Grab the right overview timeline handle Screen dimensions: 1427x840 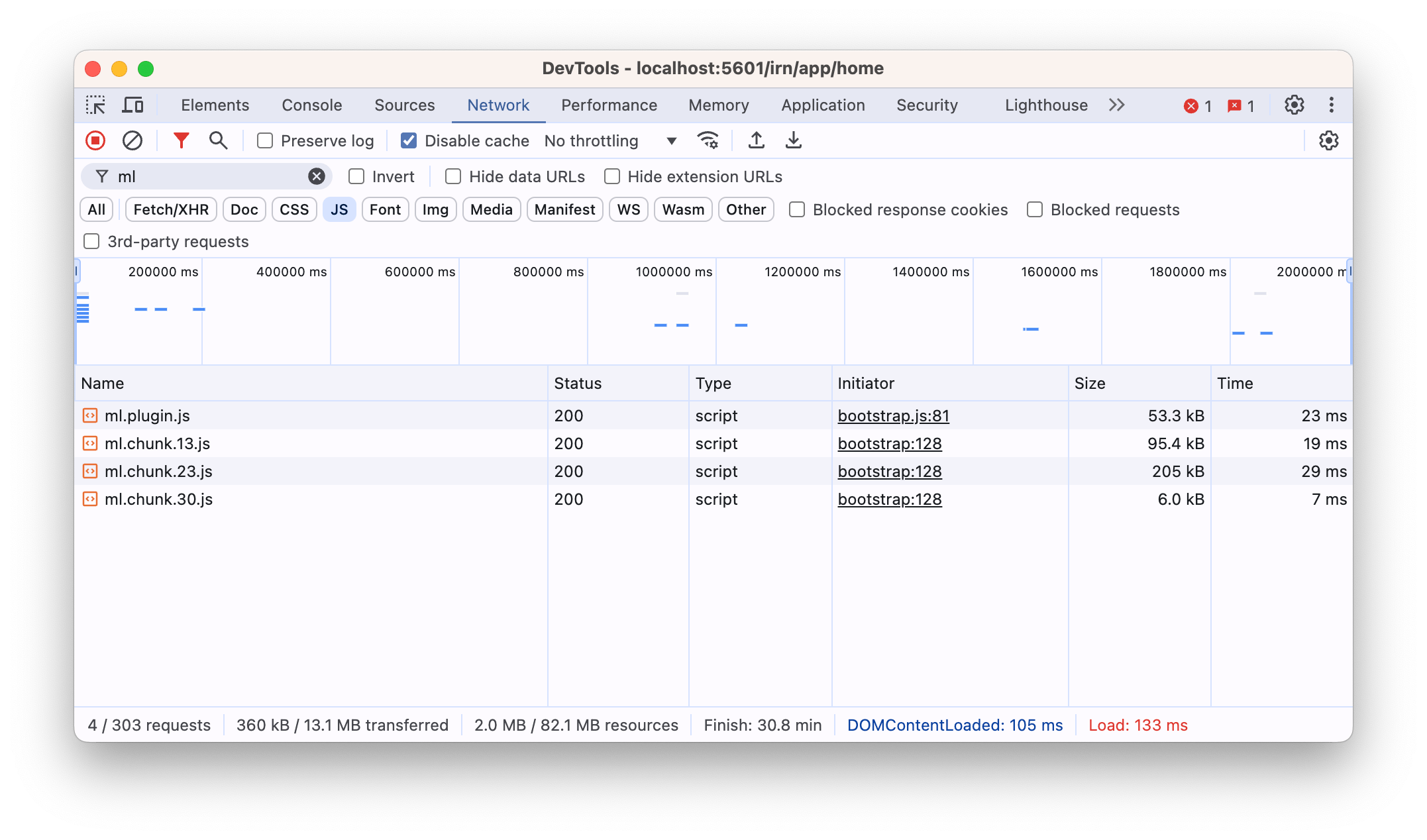click(1349, 272)
